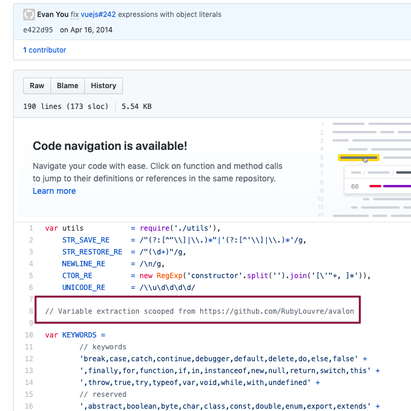Select line number 16
The image size is (411, 411).
29,406
